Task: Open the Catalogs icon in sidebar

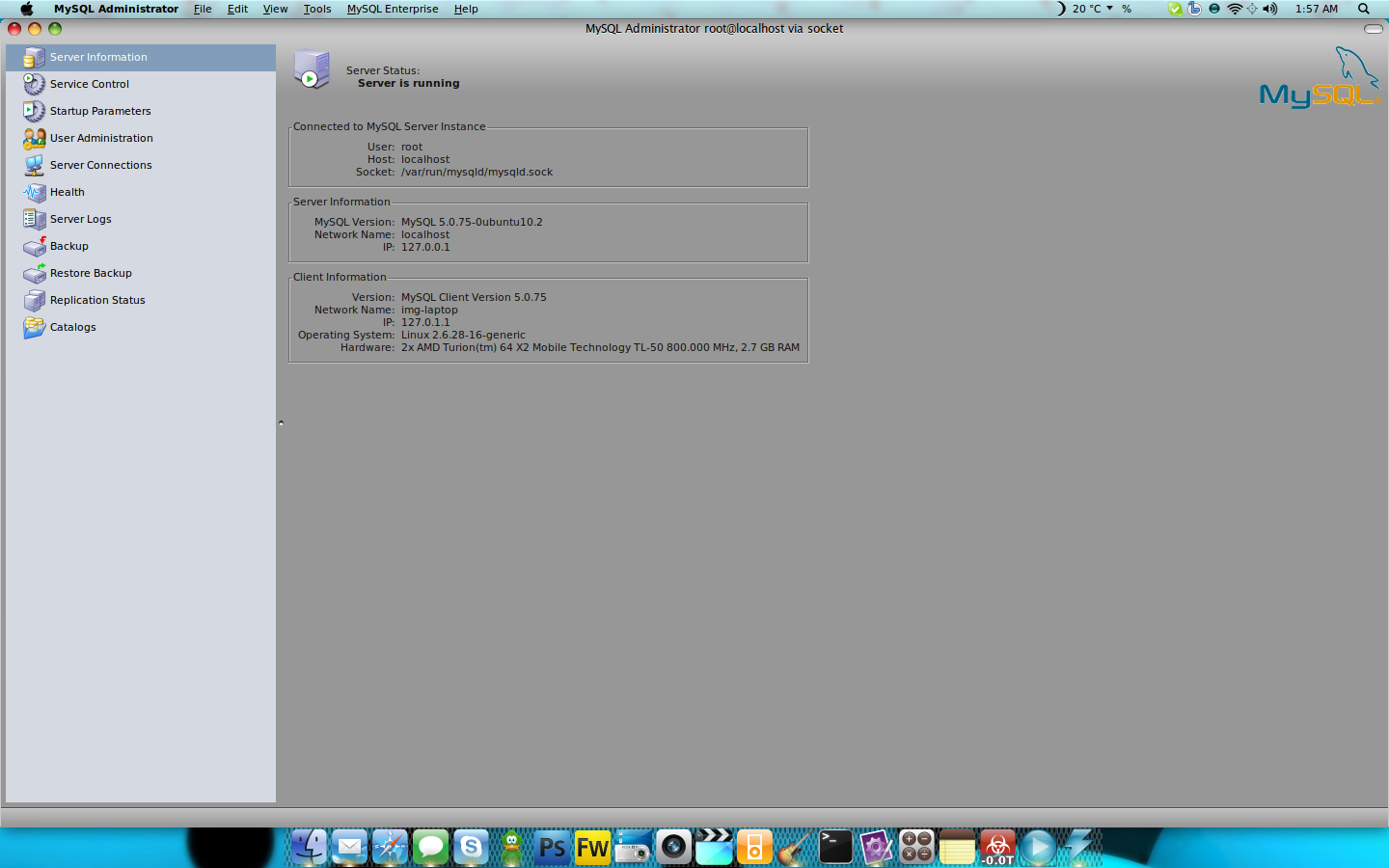Action: click(x=34, y=327)
